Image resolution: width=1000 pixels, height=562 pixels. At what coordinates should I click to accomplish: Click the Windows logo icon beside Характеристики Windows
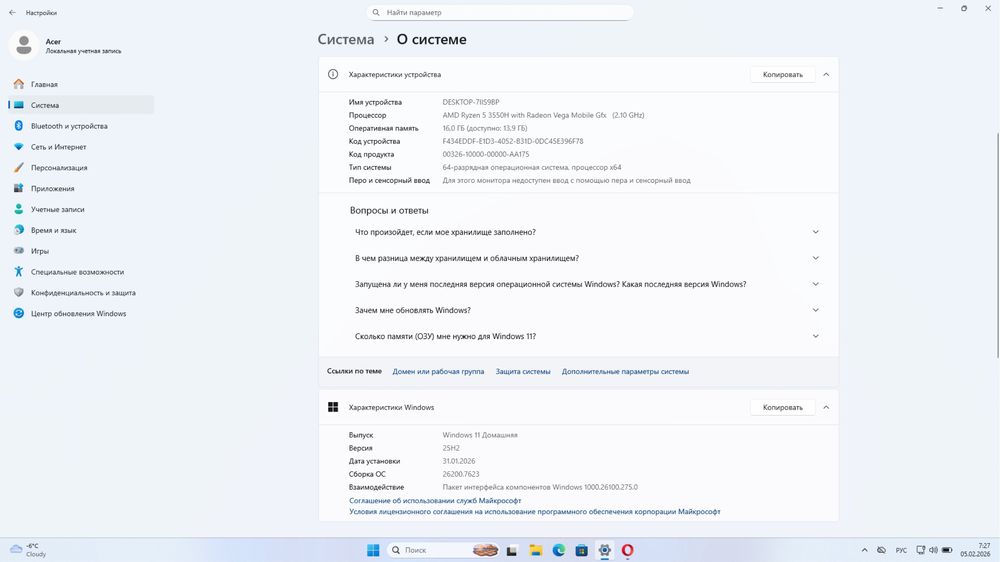point(333,407)
